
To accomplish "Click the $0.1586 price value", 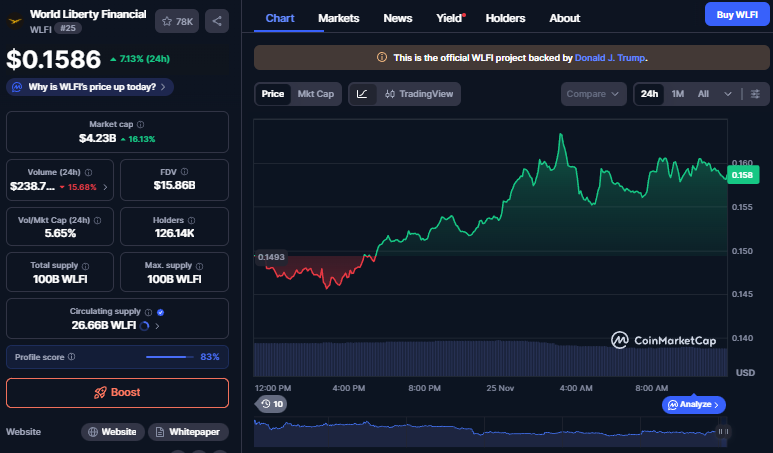I will pos(54,59).
